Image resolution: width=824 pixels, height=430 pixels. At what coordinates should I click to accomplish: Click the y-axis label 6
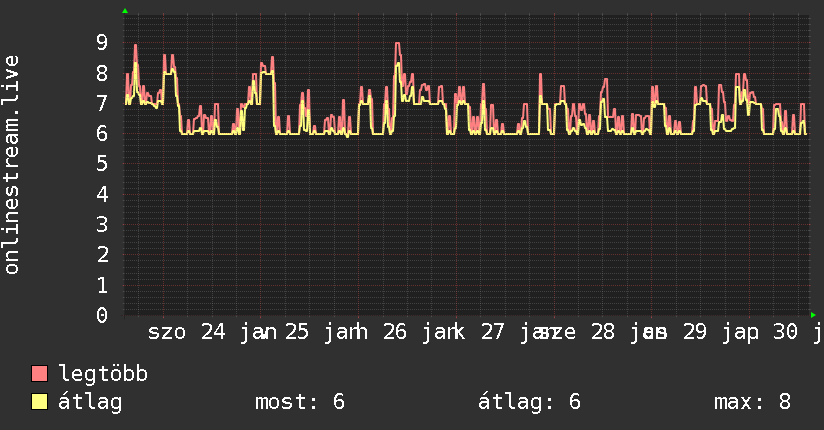(x=102, y=134)
